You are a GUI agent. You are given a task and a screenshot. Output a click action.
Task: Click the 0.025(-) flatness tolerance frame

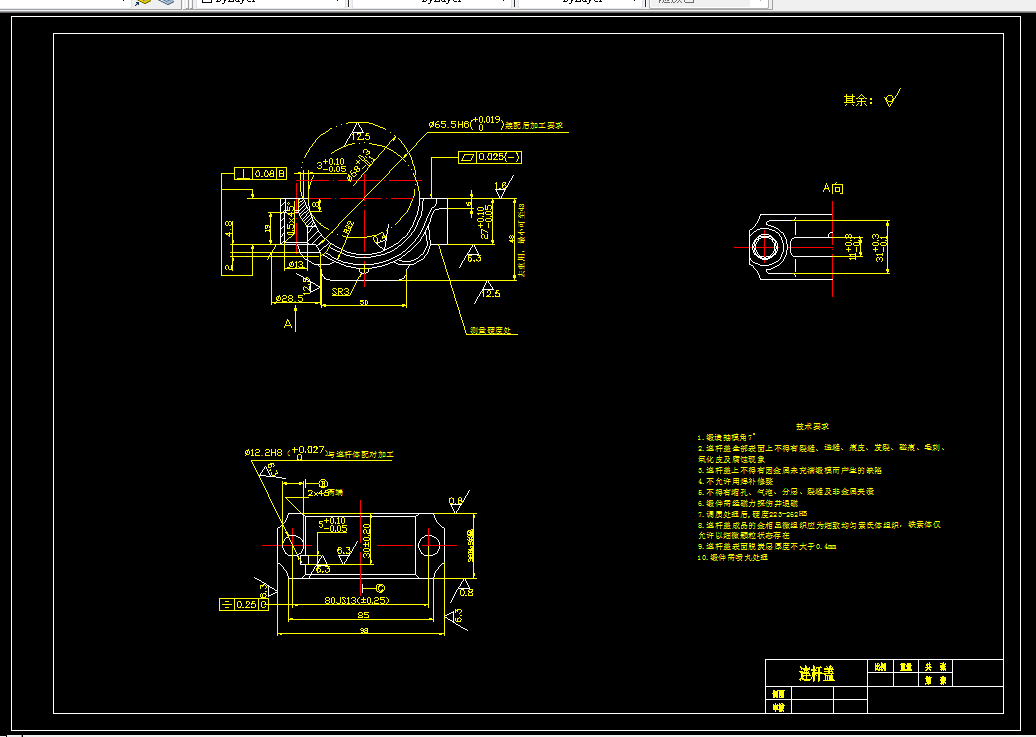pyautogui.click(x=490, y=157)
